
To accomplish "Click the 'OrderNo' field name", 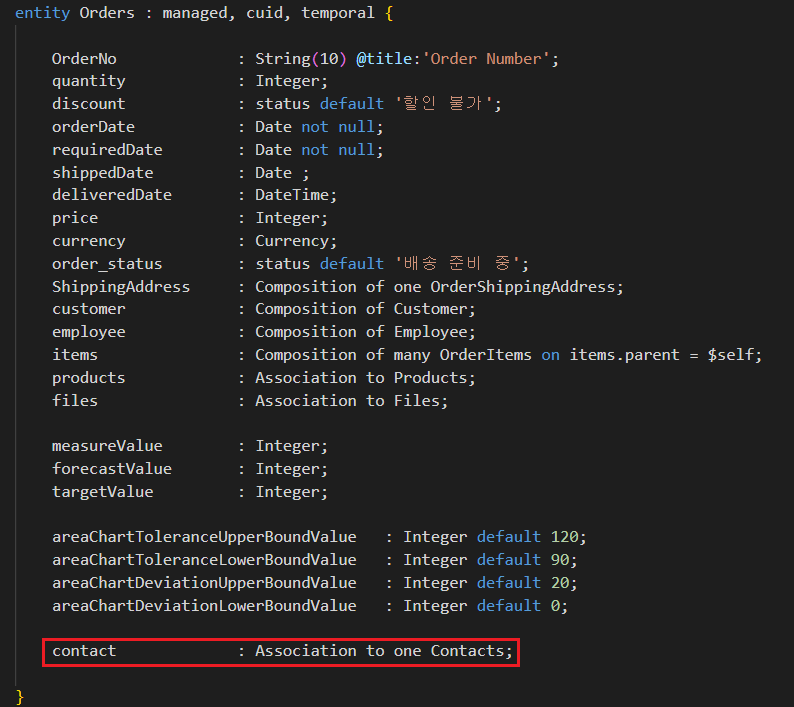I will click(84, 59).
